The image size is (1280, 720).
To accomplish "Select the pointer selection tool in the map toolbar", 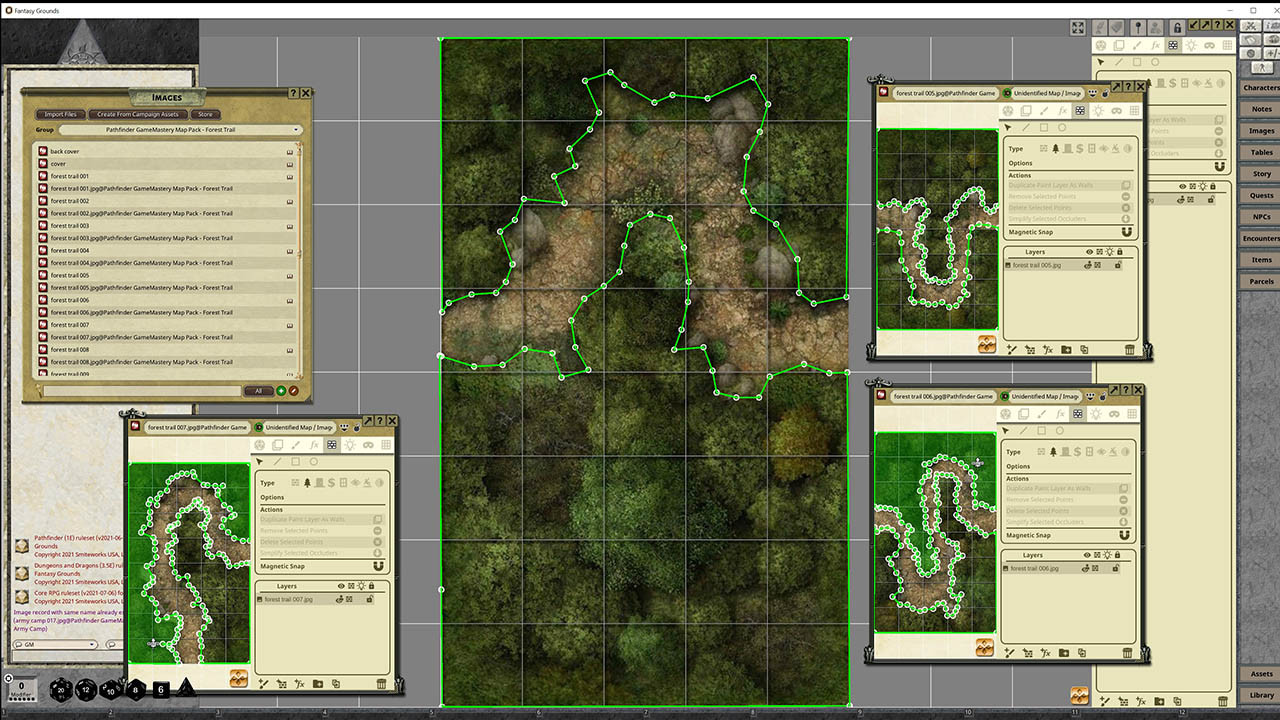I will pyautogui.click(x=259, y=461).
